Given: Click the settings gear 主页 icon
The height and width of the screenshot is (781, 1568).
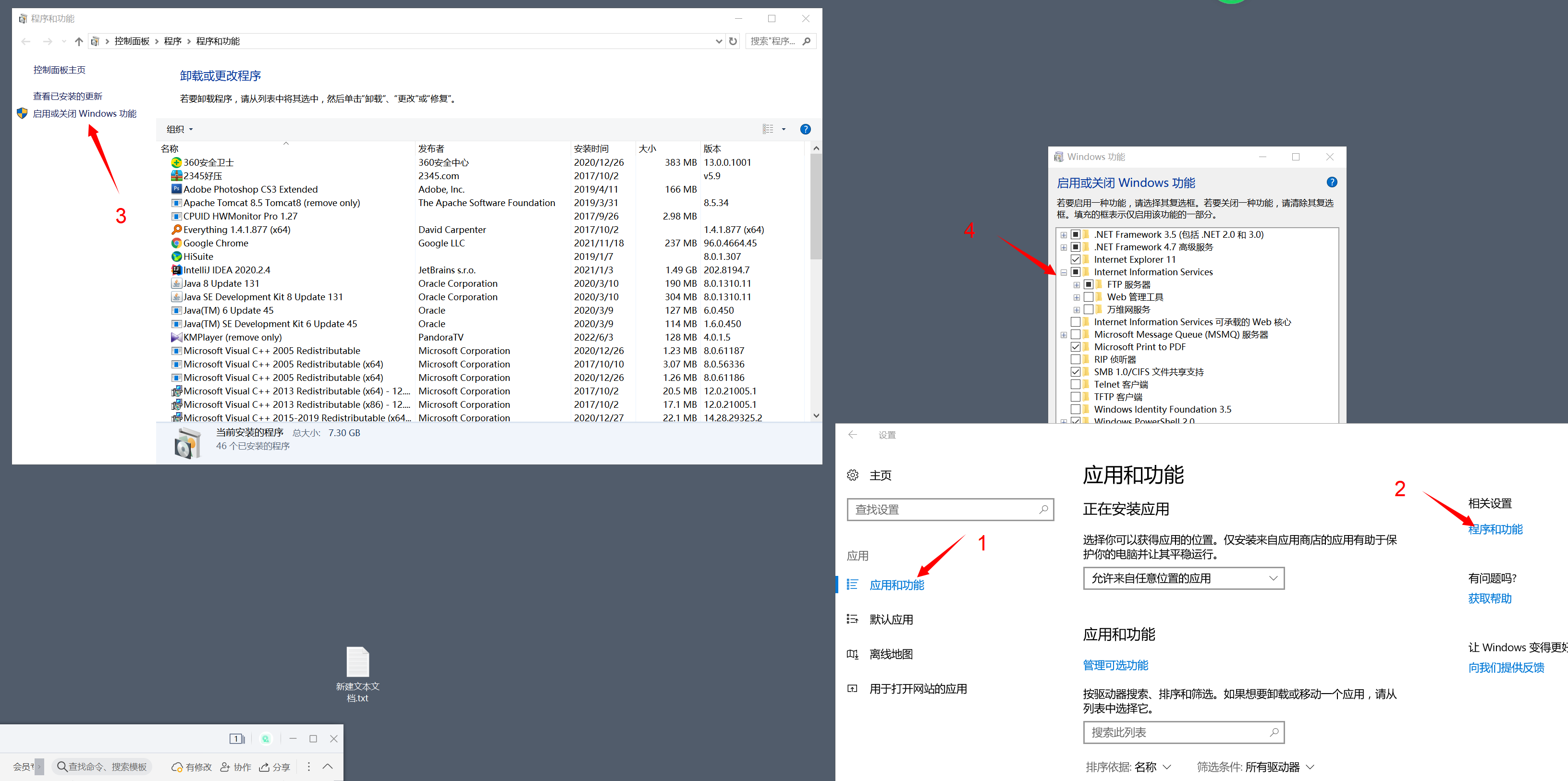Looking at the screenshot, I should [853, 475].
